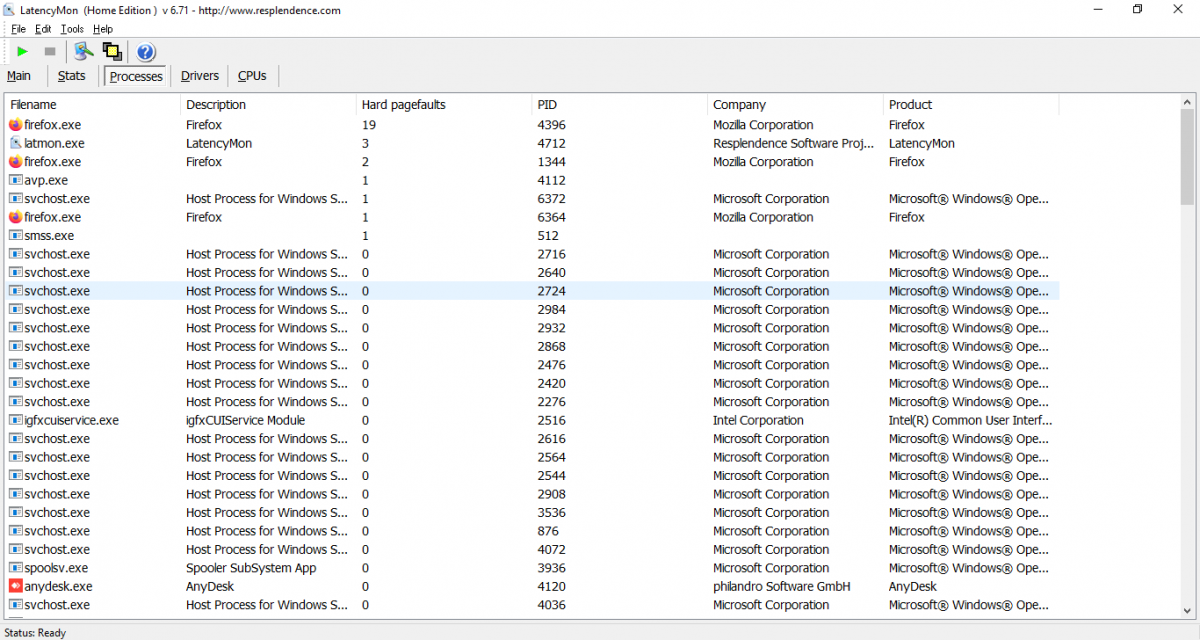
Task: Sort by the Description column header
Action: (269, 105)
